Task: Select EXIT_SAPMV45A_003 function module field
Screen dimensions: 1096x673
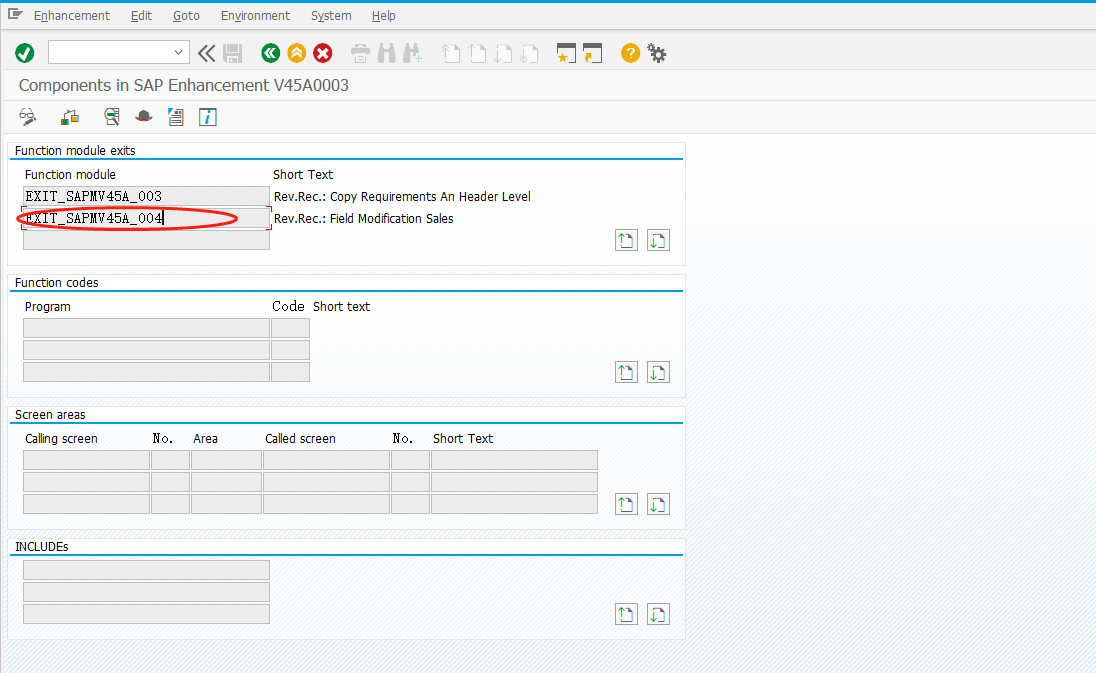Action: pos(146,196)
